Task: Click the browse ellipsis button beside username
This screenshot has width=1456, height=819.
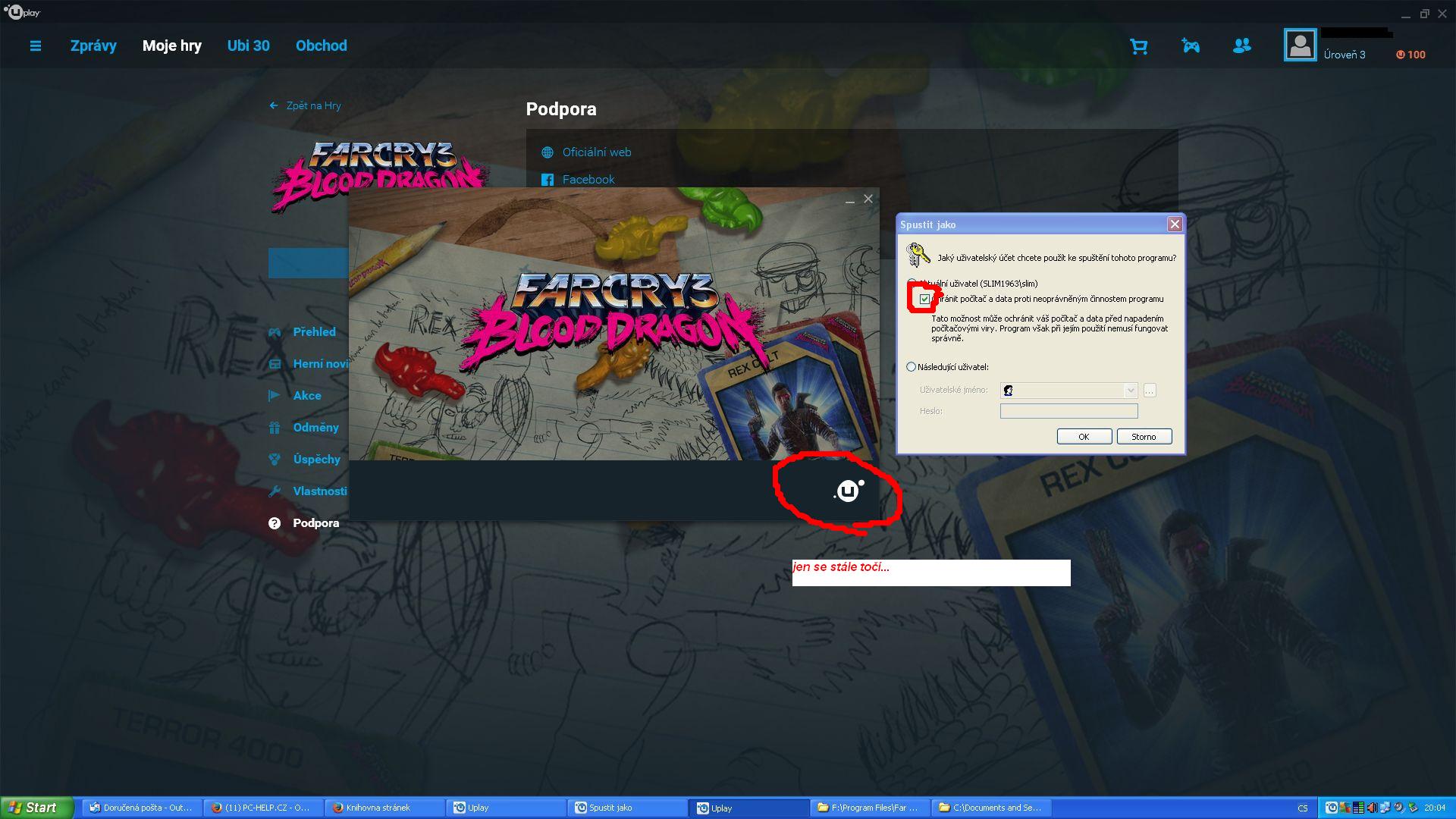Action: [1150, 391]
